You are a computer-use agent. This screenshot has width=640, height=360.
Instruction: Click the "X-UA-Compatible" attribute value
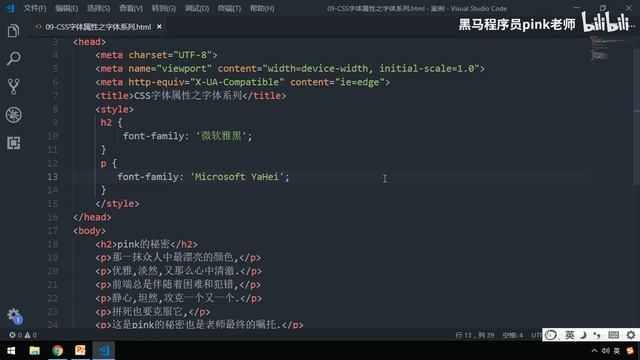tap(237, 82)
